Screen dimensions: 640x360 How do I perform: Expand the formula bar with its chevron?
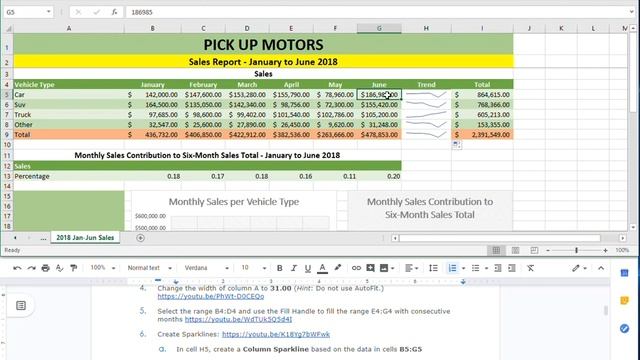632,12
